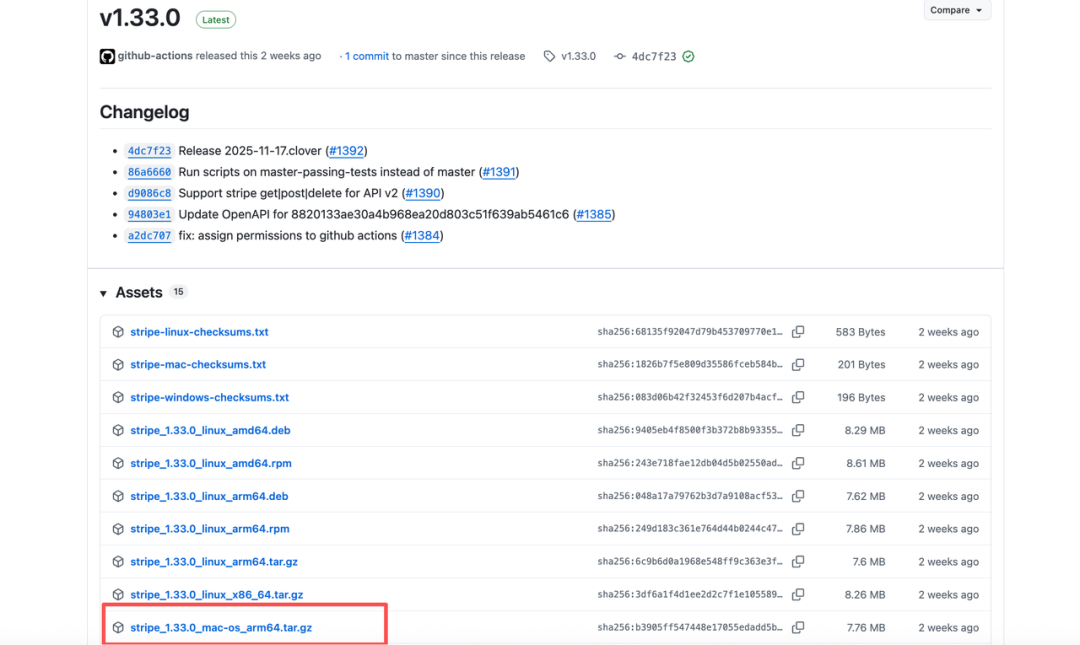This screenshot has width=1080, height=645.
Task: Download stripe-windows-checksums.txt
Action: click(209, 398)
